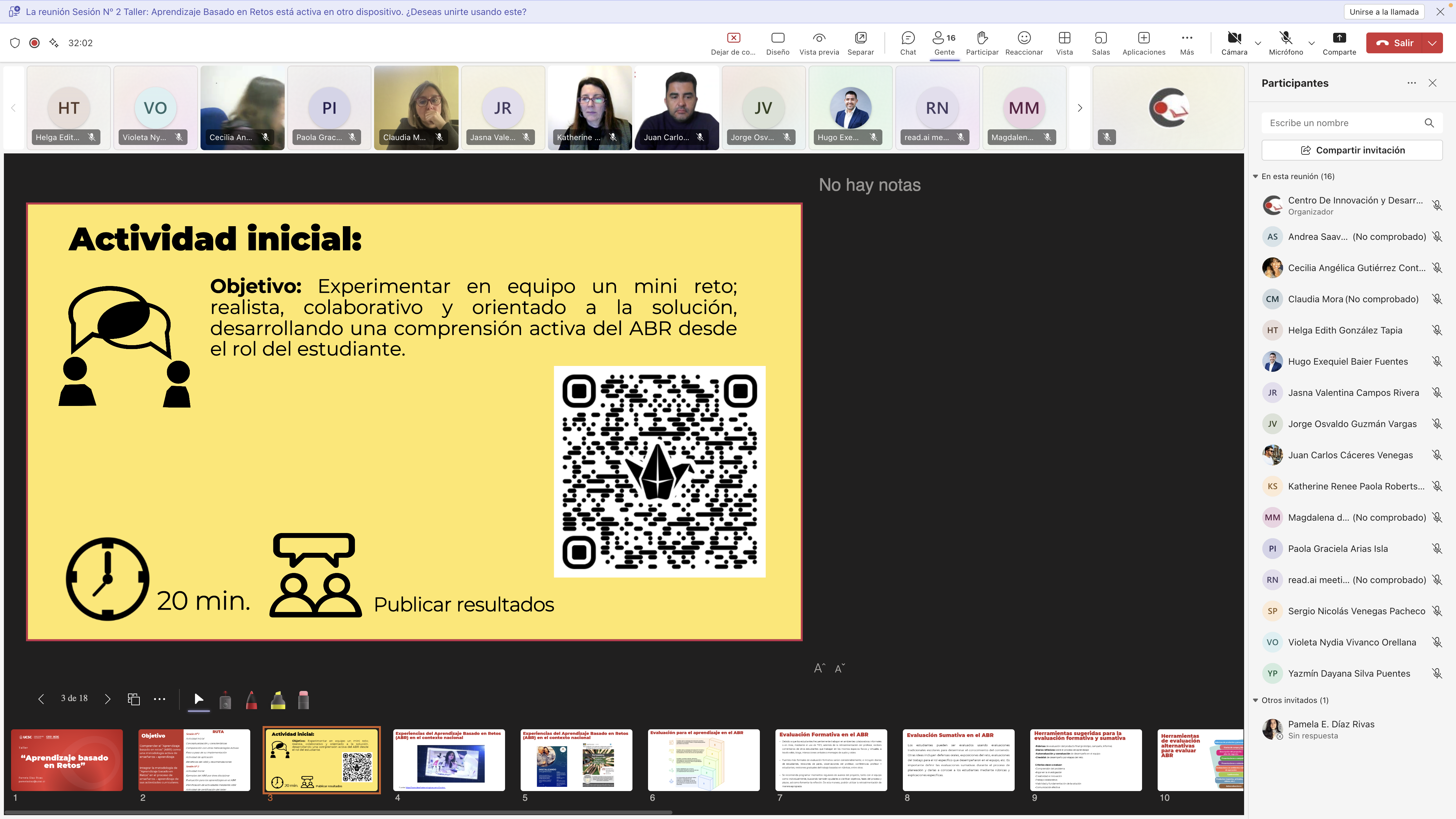
Task: Select the eraser tool
Action: tap(304, 700)
